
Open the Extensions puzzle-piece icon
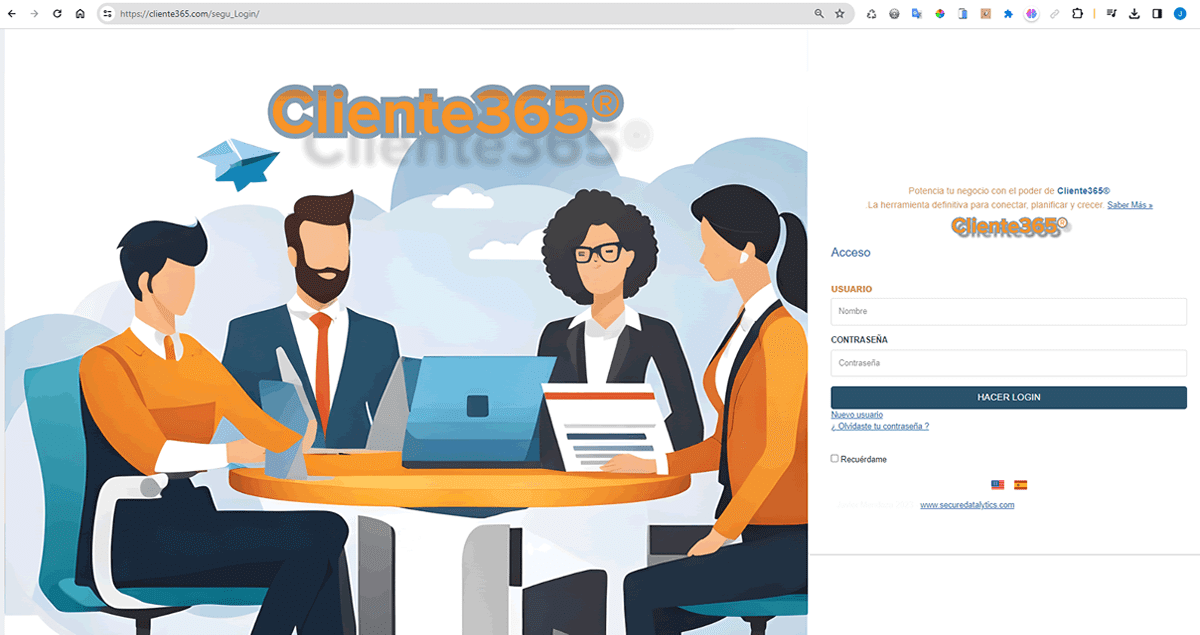(x=1077, y=14)
